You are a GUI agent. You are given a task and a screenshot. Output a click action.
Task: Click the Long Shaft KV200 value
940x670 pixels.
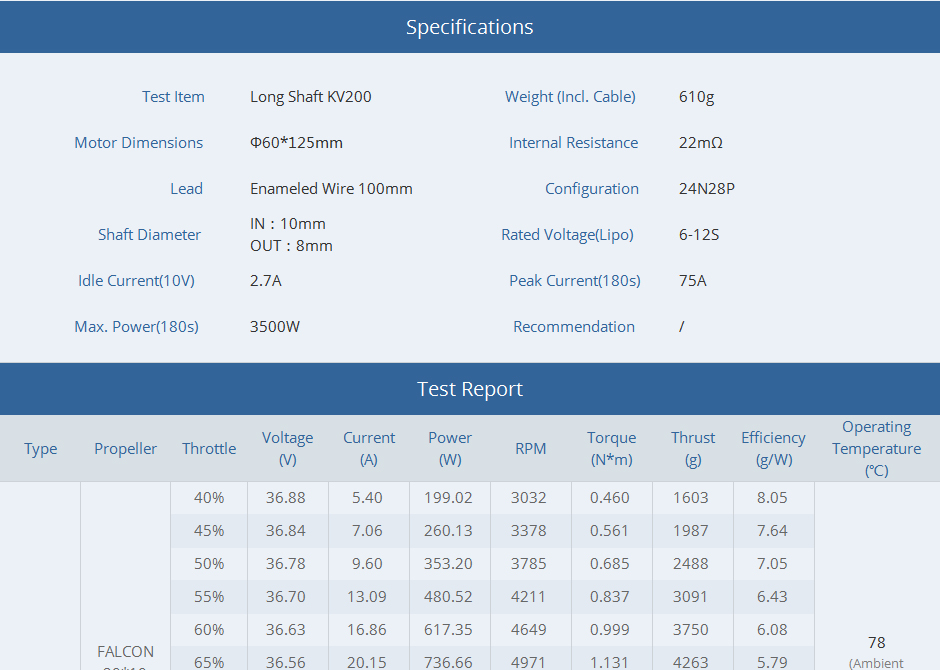tap(311, 96)
